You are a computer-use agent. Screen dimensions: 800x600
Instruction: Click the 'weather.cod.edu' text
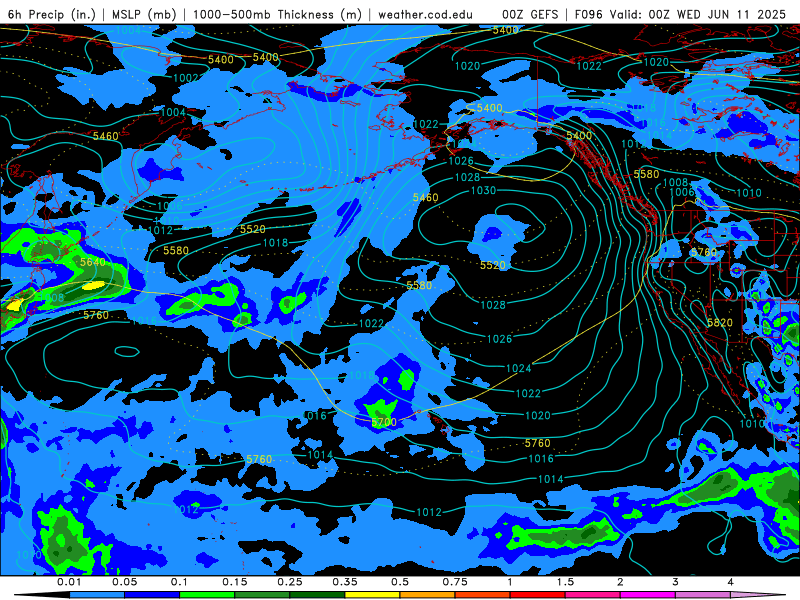pos(425,14)
